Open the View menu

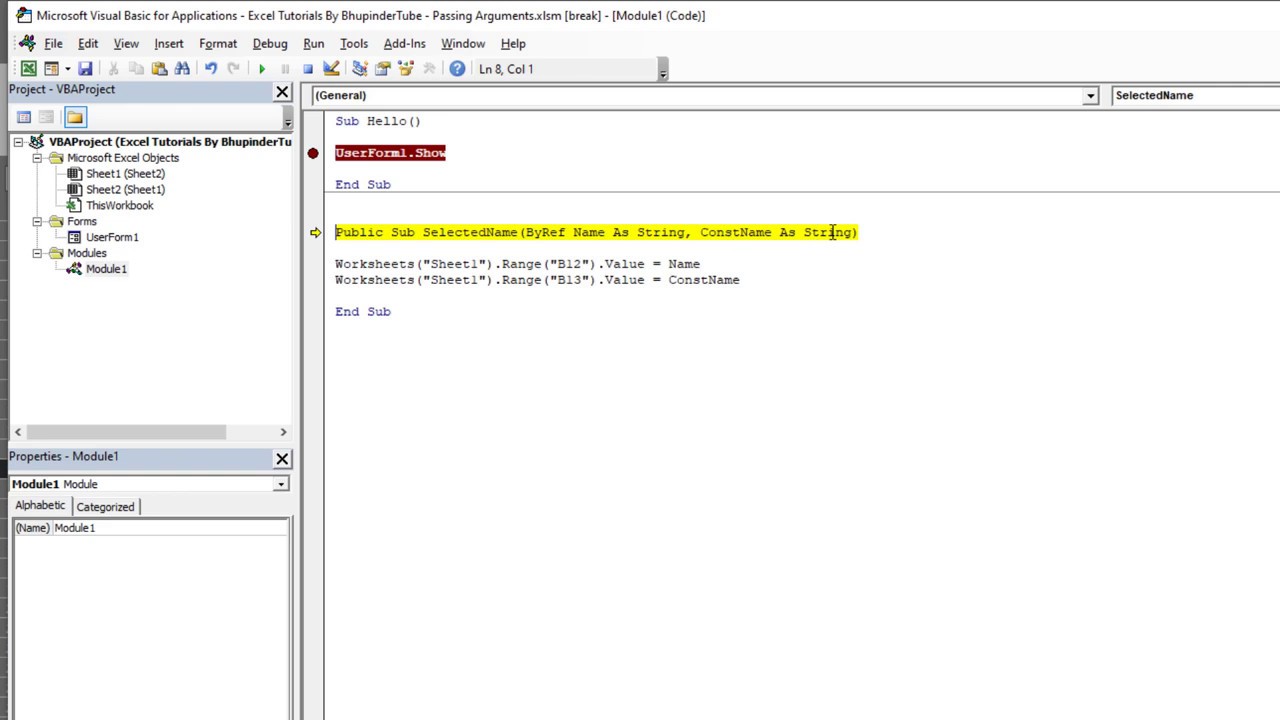tap(126, 44)
